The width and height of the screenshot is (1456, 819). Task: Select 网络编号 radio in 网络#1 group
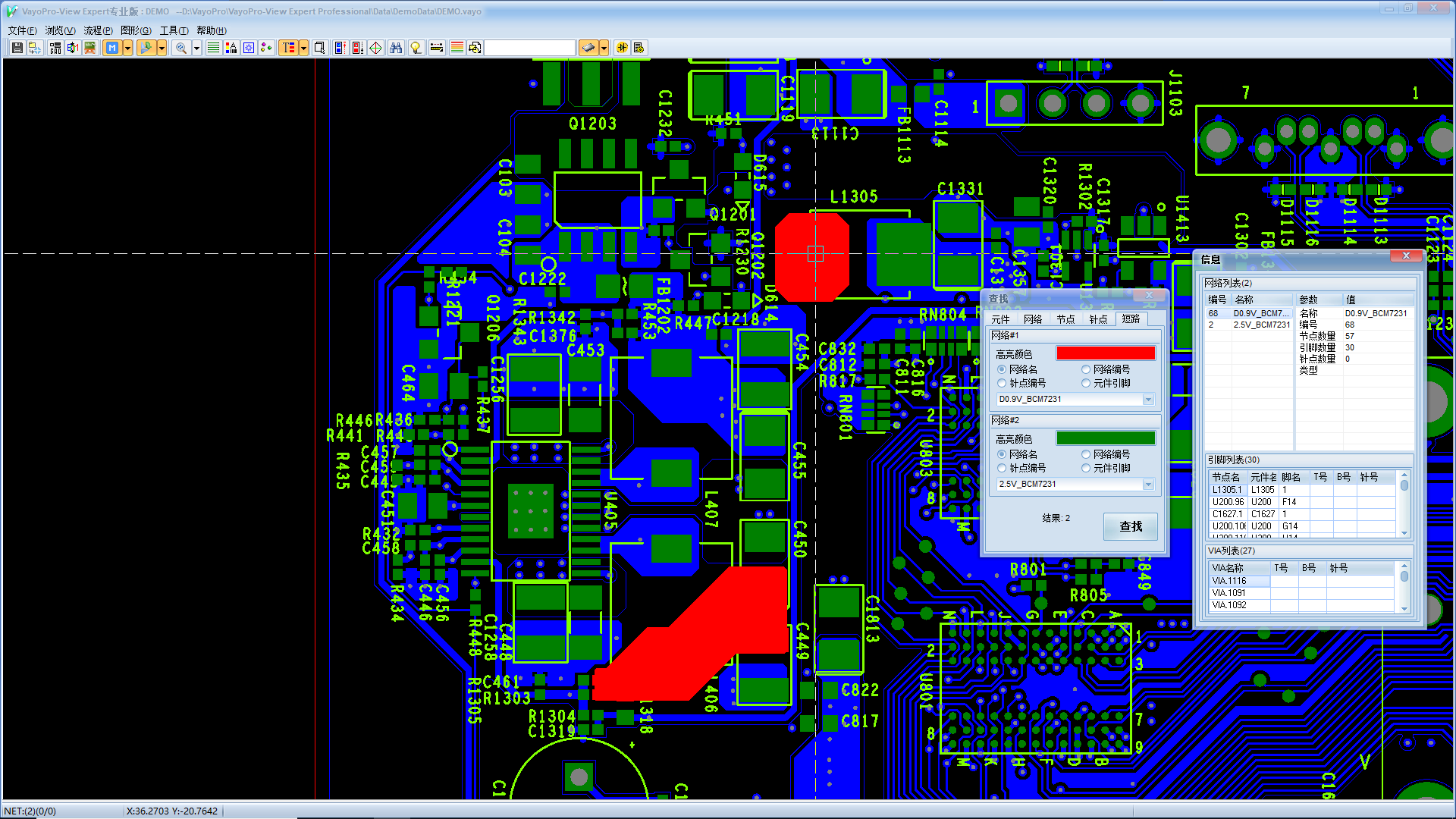(1086, 369)
